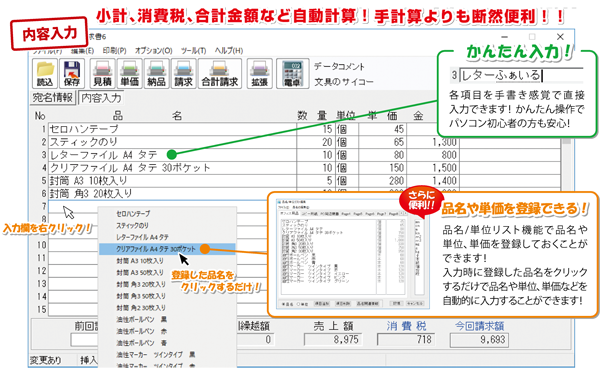600x368 pixels.
Task: Select the 内容入力 tab
Action: (101, 98)
